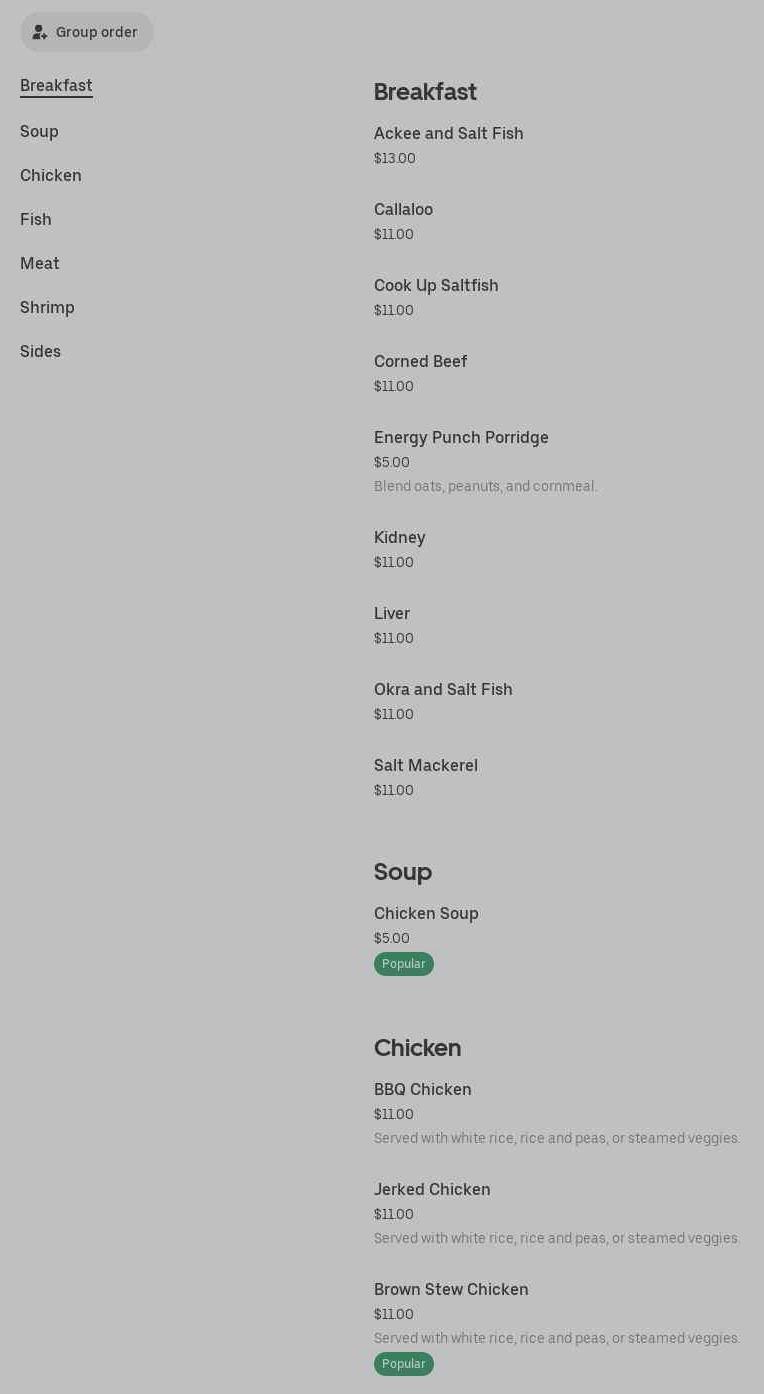This screenshot has width=764, height=1394.
Task: Go to the Chicken category in sidebar
Action: pyautogui.click(x=51, y=176)
